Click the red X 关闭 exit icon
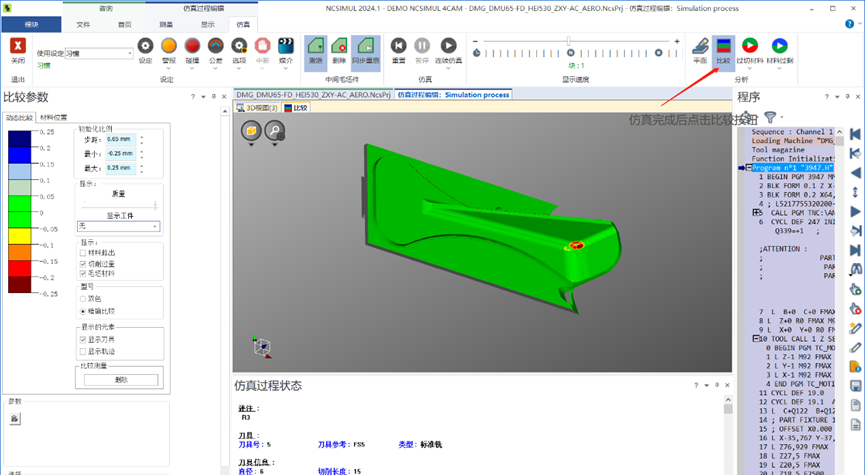 (x=18, y=46)
